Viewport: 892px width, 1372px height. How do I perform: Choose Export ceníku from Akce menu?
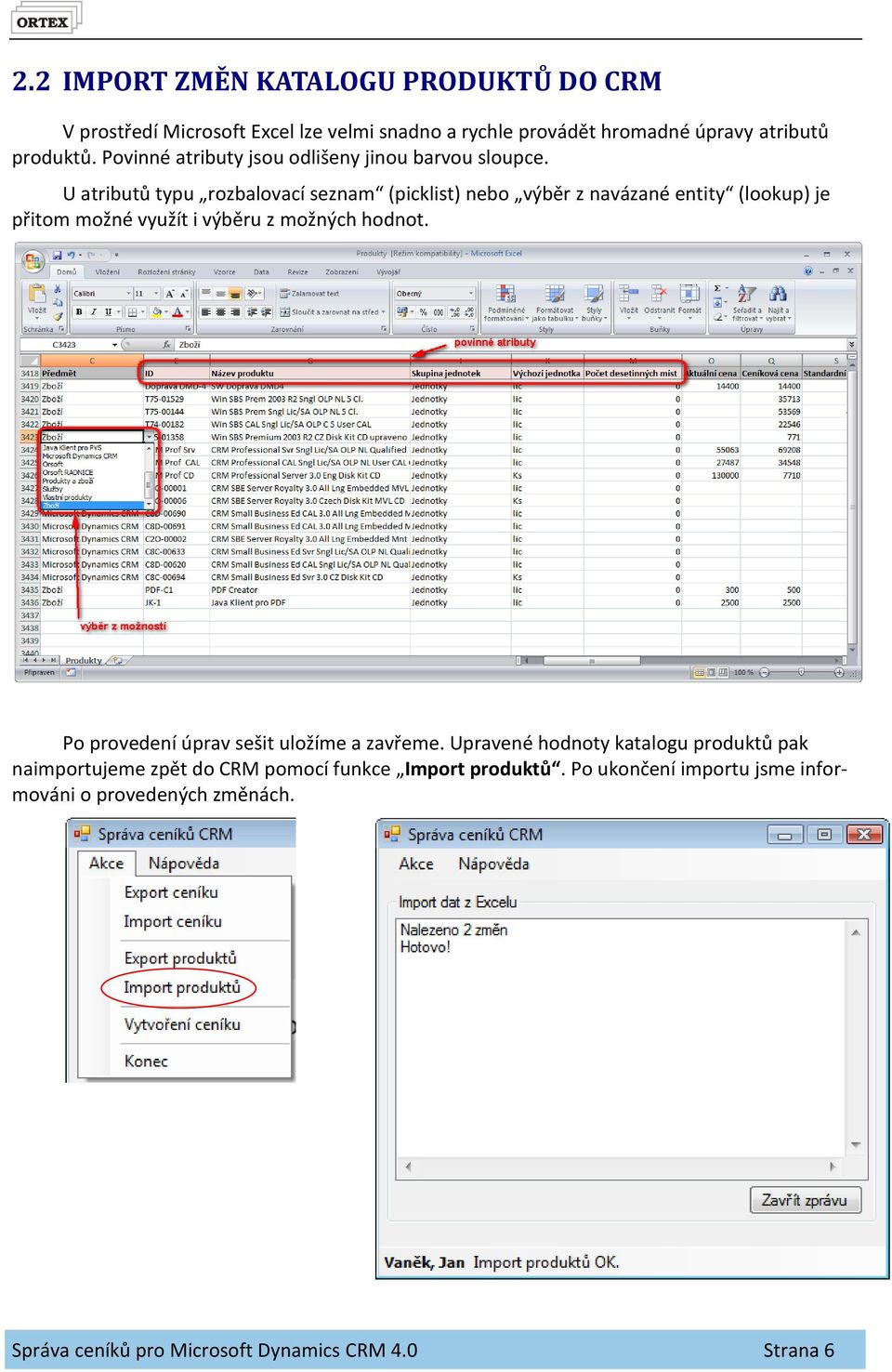tap(171, 892)
